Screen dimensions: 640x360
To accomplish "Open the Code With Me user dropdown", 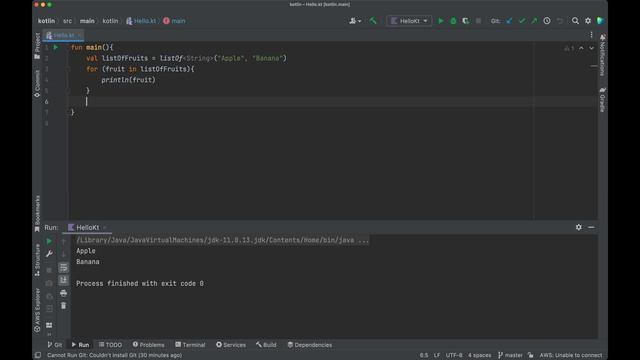I will pyautogui.click(x=355, y=21).
